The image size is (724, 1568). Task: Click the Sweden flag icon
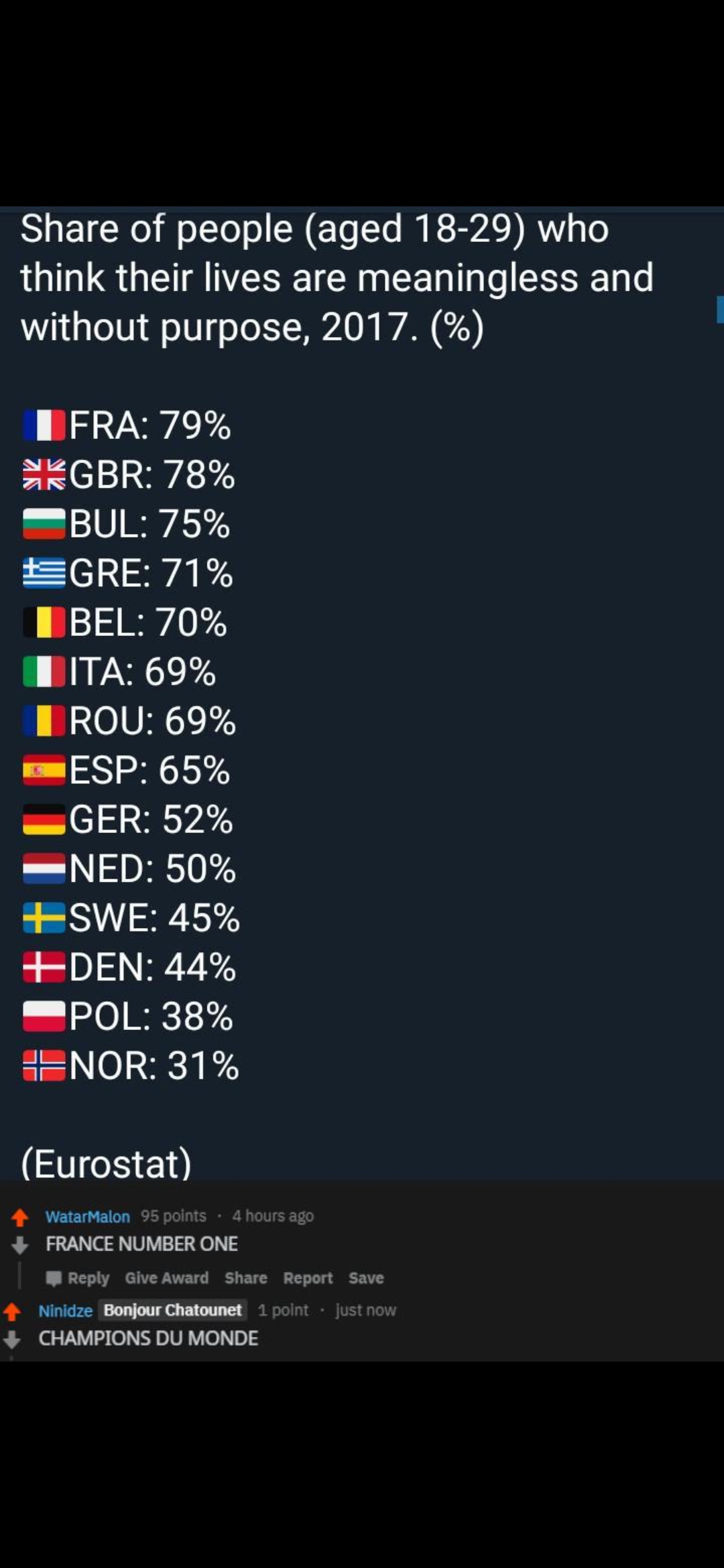[44, 918]
